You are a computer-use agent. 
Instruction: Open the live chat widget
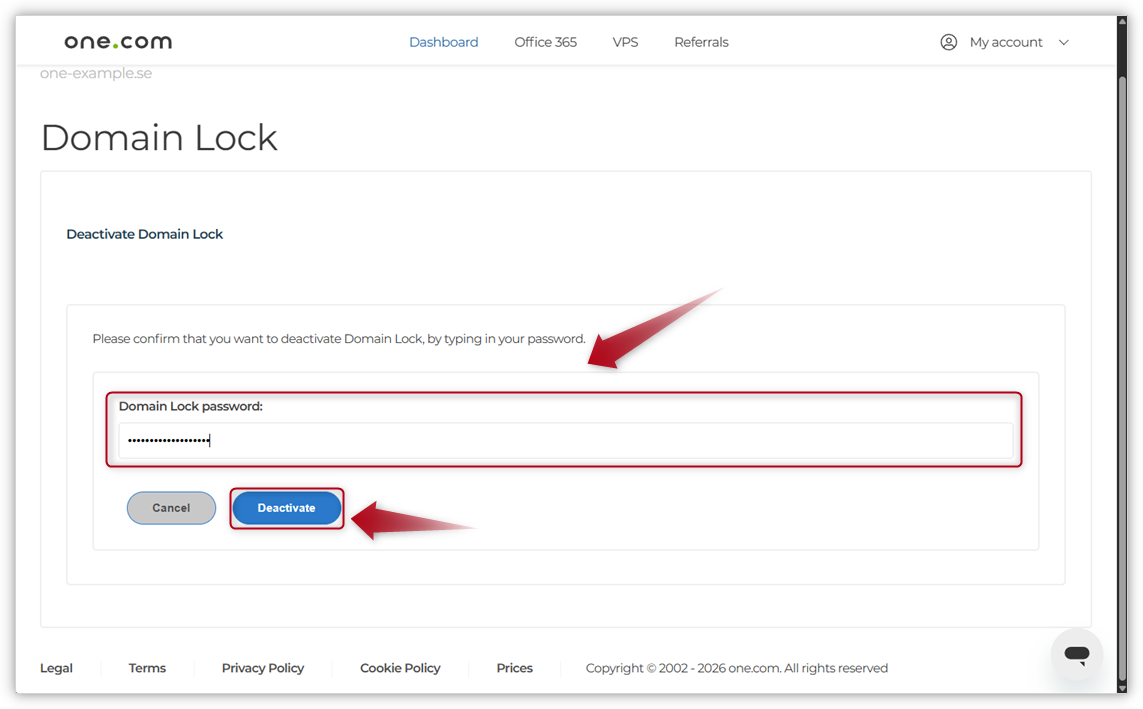1077,655
